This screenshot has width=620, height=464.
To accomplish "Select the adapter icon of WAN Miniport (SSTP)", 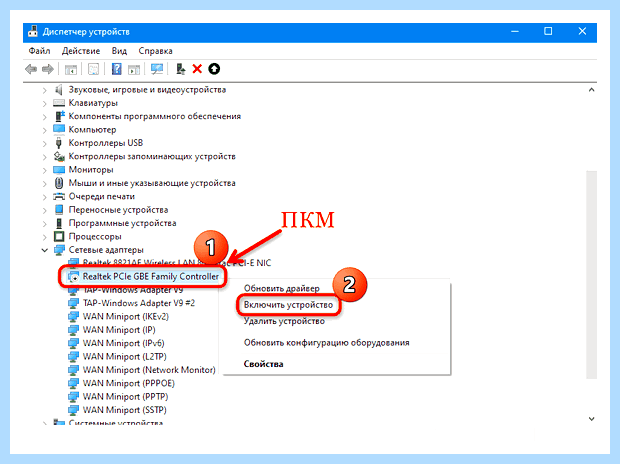I will [73, 410].
